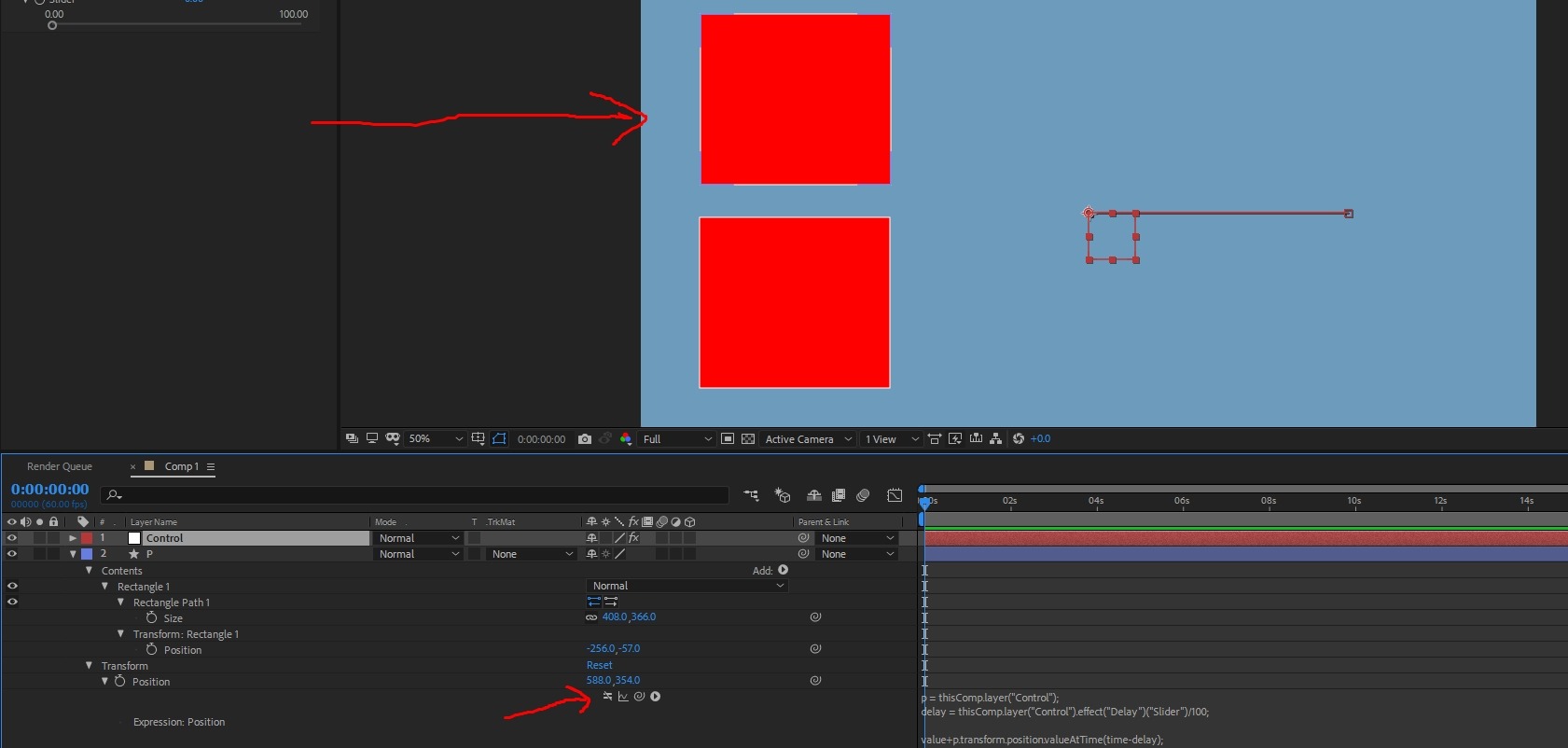Click the Fast Previews icon

955,438
